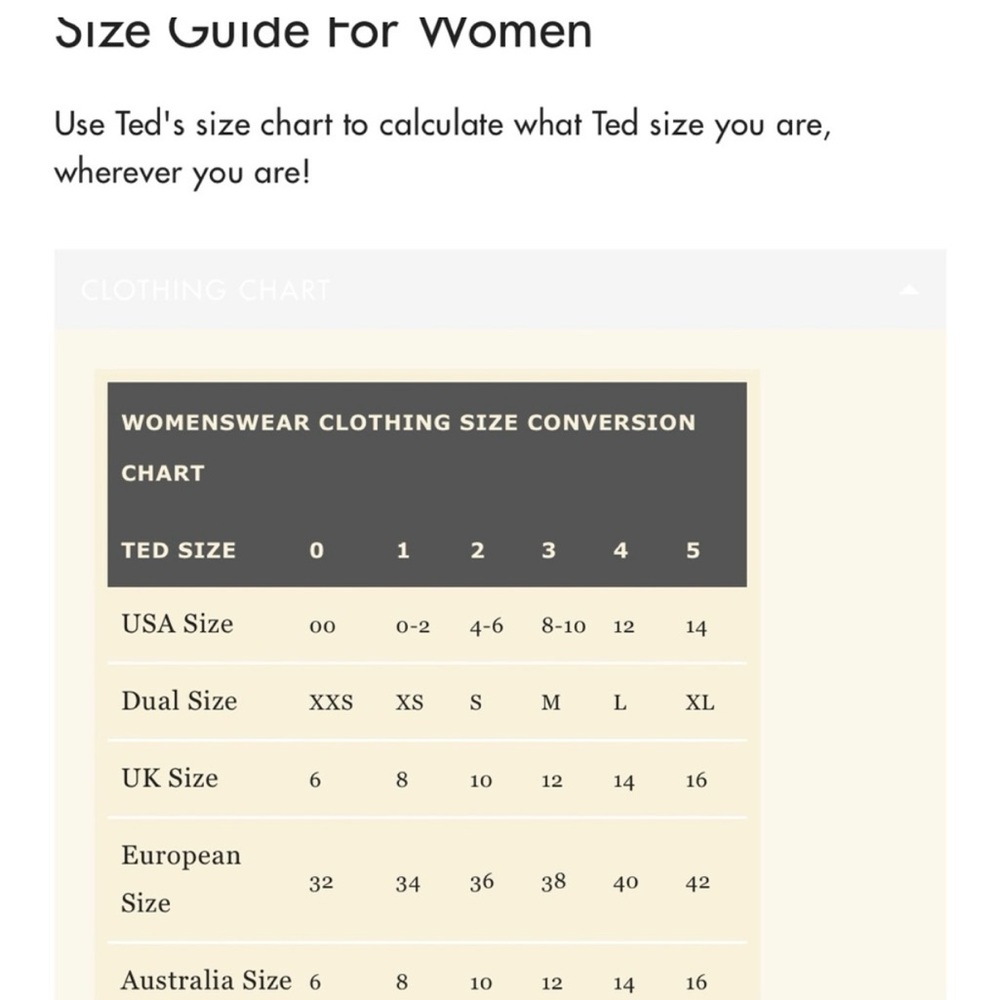This screenshot has height=1000, width=1000.
Task: Select Ted Size 4 column header
Action: [x=621, y=550]
